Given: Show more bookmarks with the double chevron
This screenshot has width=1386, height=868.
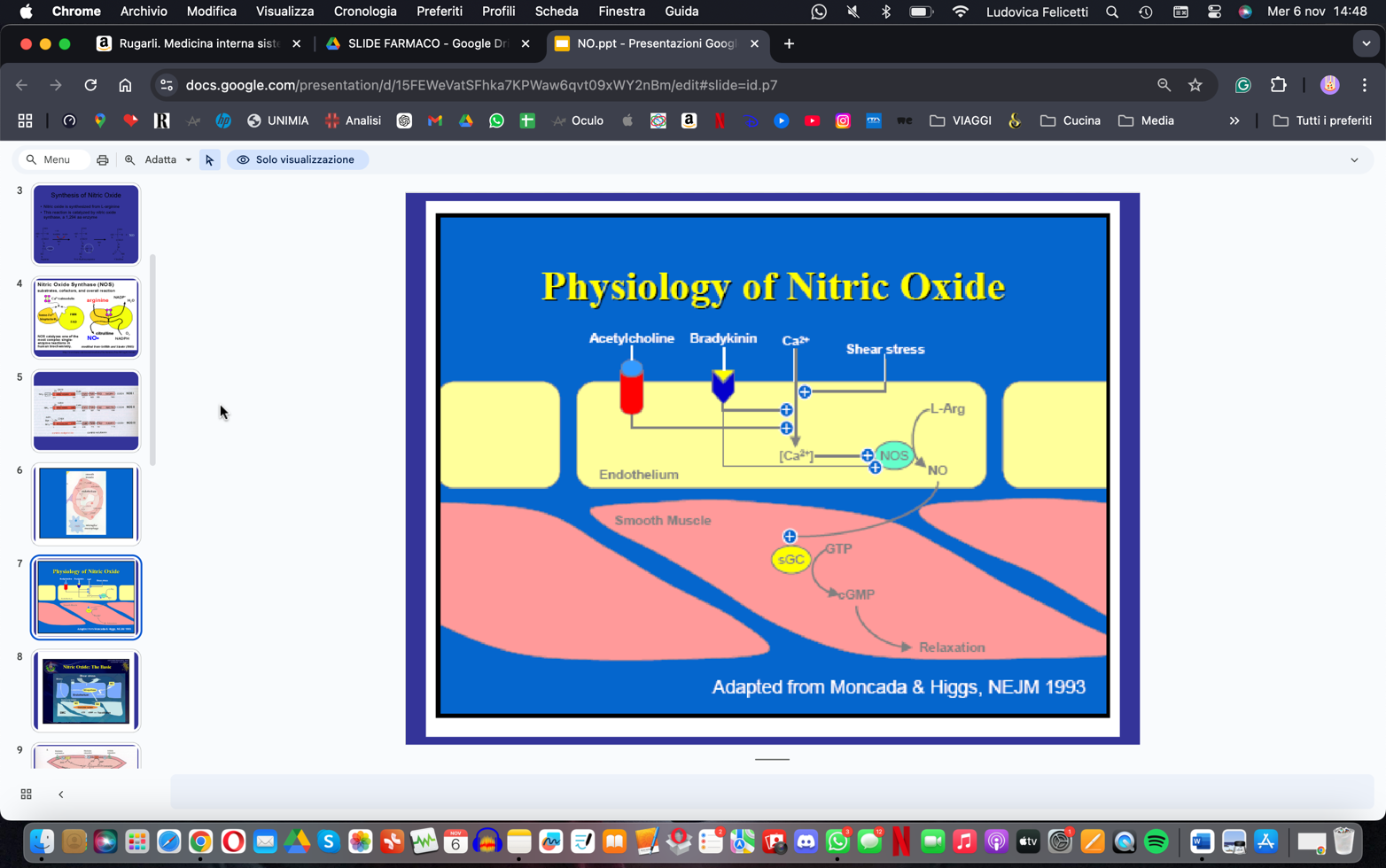Looking at the screenshot, I should tap(1234, 120).
